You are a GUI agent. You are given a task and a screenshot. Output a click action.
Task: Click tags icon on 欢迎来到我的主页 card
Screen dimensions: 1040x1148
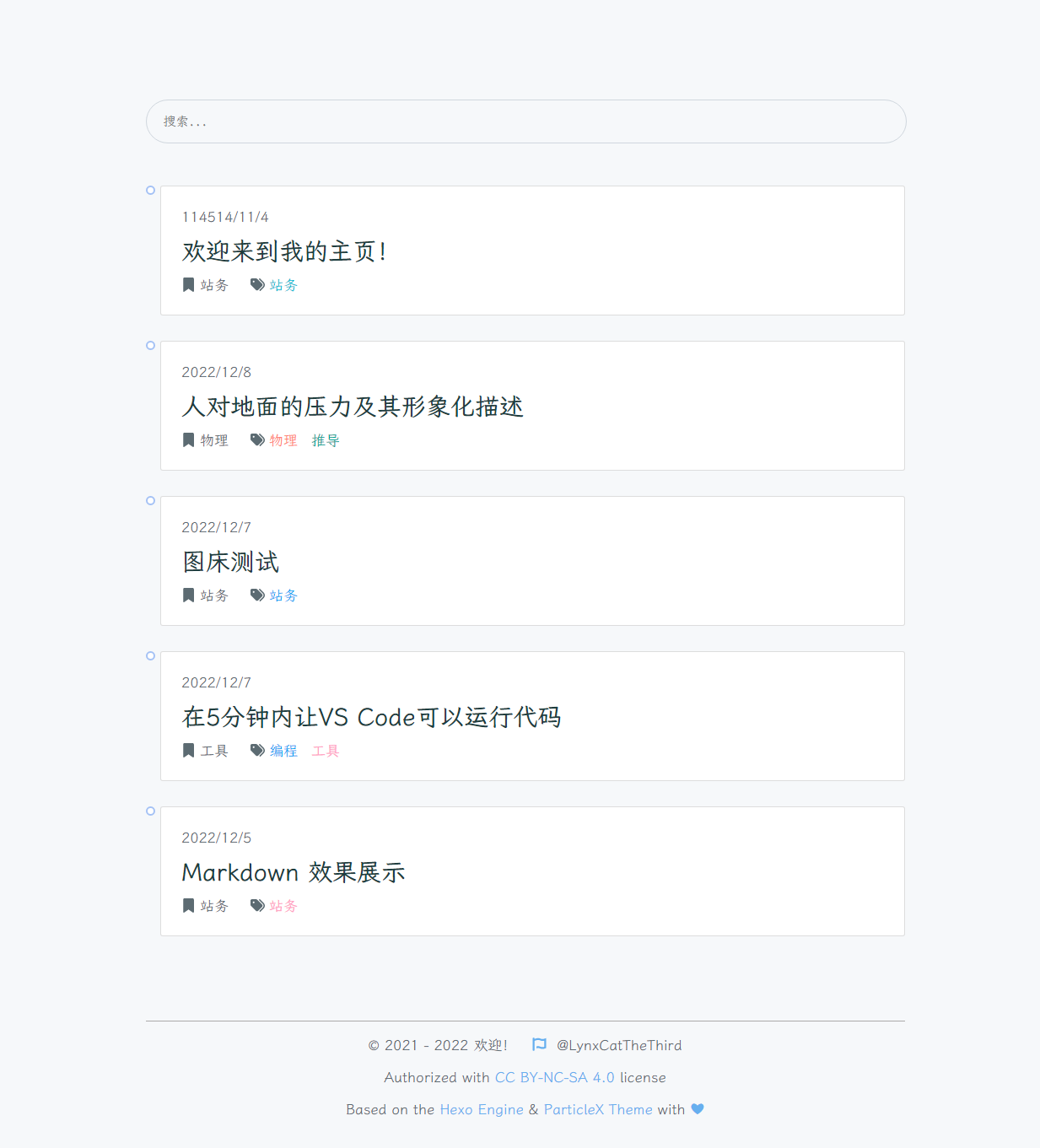[257, 285]
